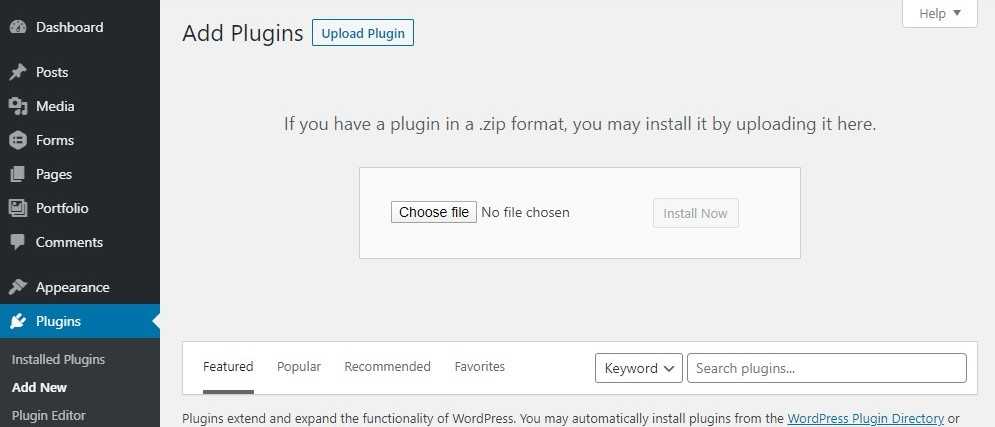Click the Choose file button

click(x=433, y=212)
